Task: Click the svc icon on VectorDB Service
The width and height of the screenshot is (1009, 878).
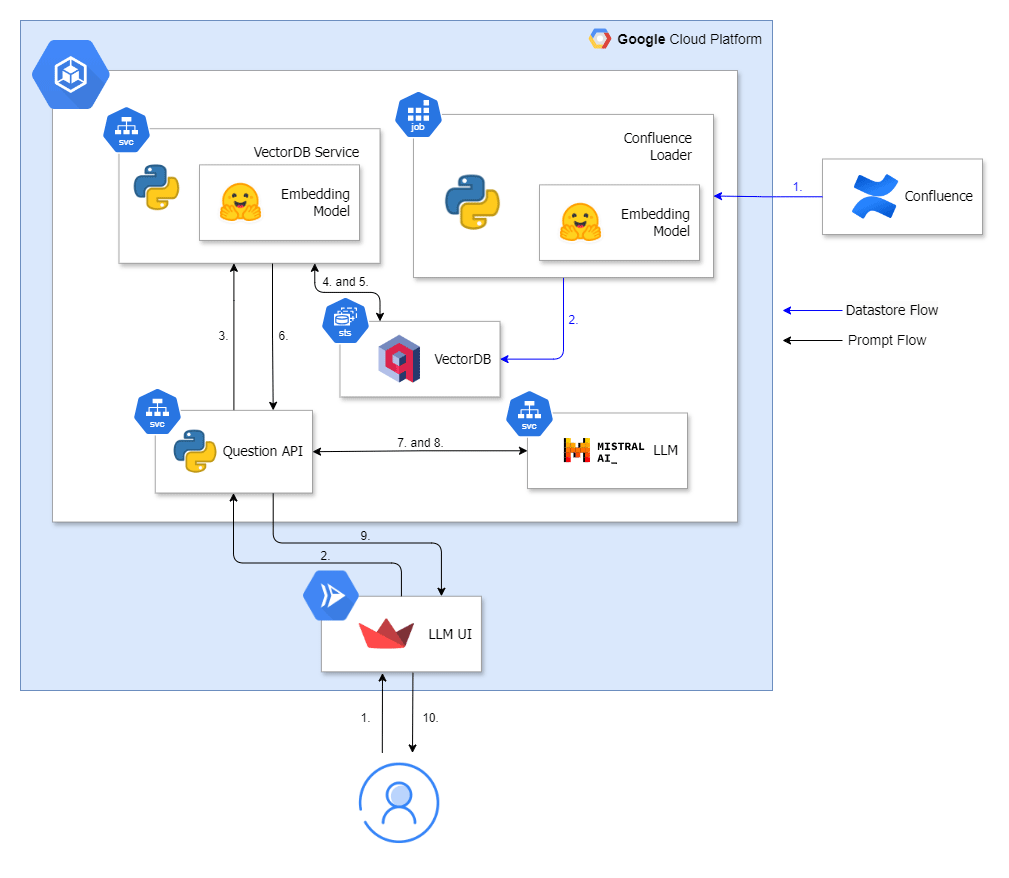Action: click(x=126, y=130)
